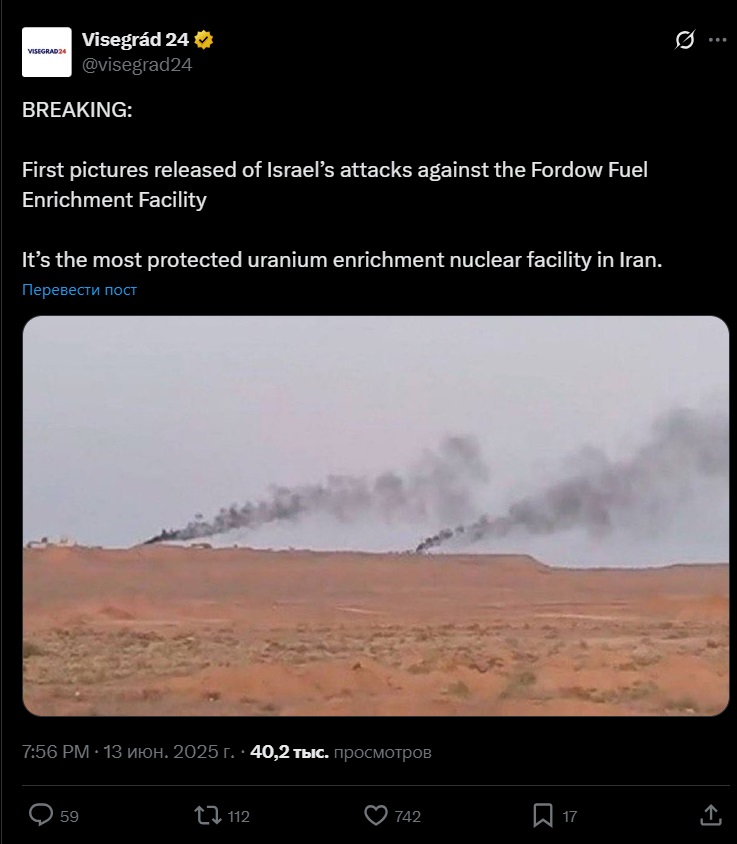
Task: Click the post text about Fordow
Action: tap(342, 185)
